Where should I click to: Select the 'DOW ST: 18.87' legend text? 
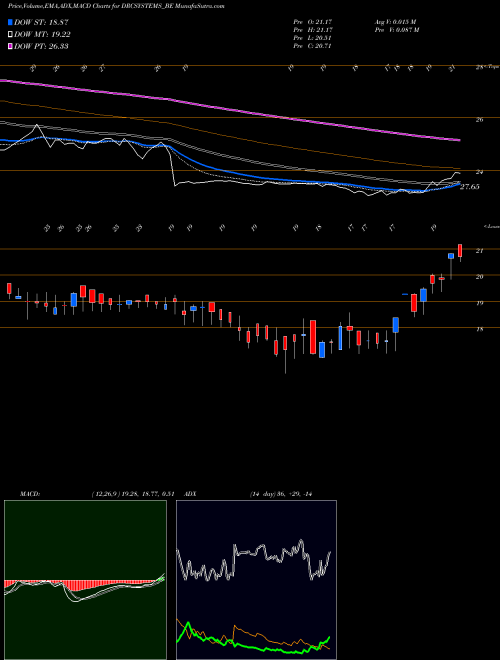41,22
